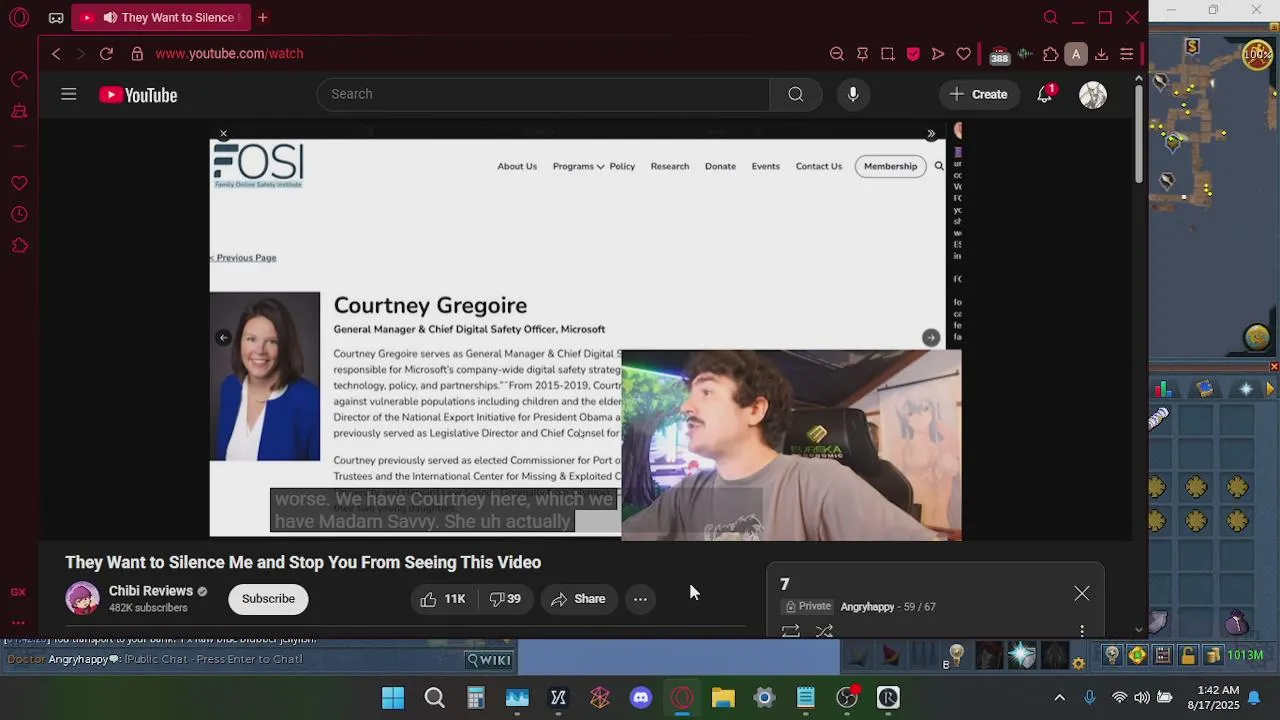
Task: Open the Chibi Reviews channel name
Action: pyautogui.click(x=150, y=591)
